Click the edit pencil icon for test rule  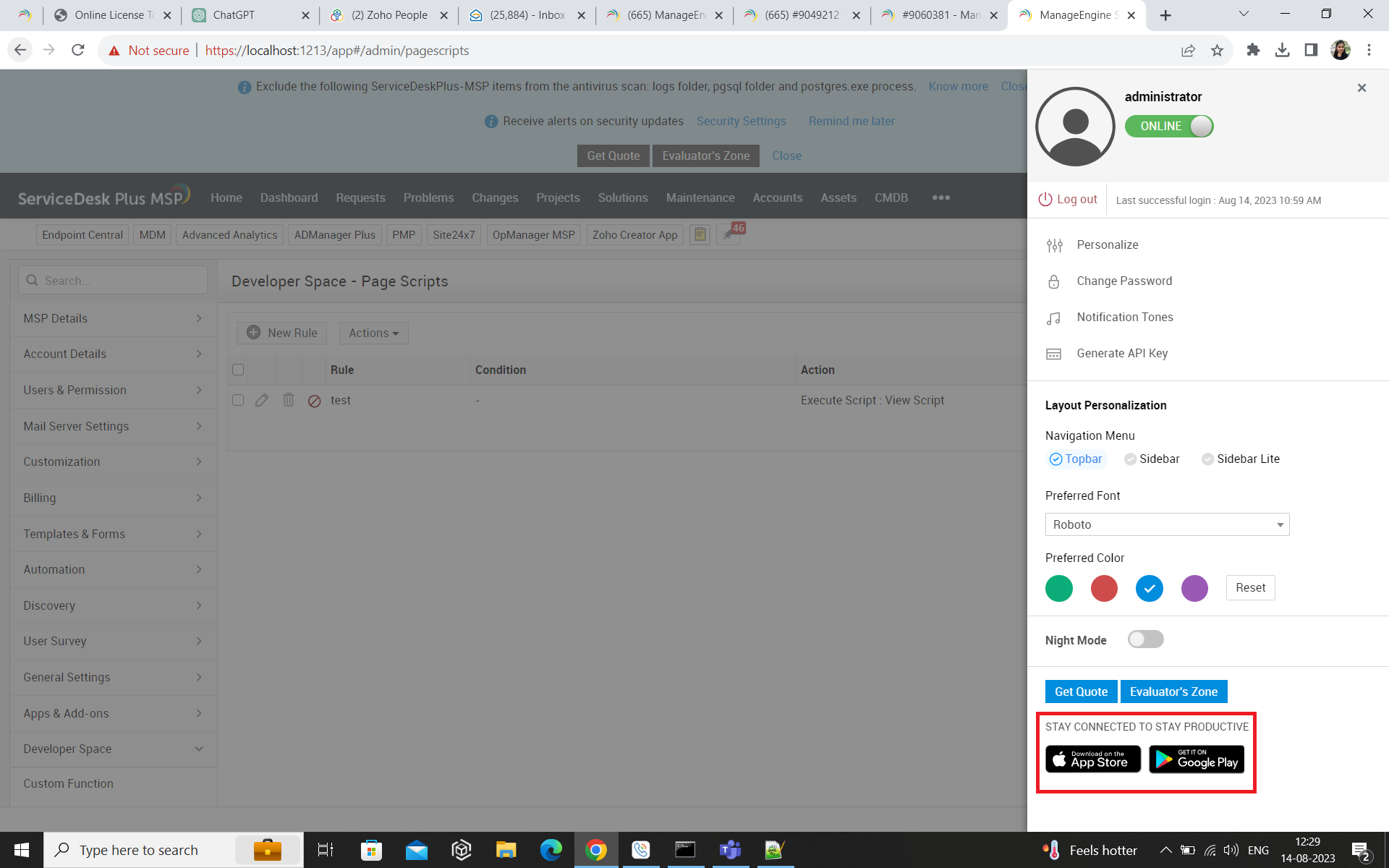[262, 400]
